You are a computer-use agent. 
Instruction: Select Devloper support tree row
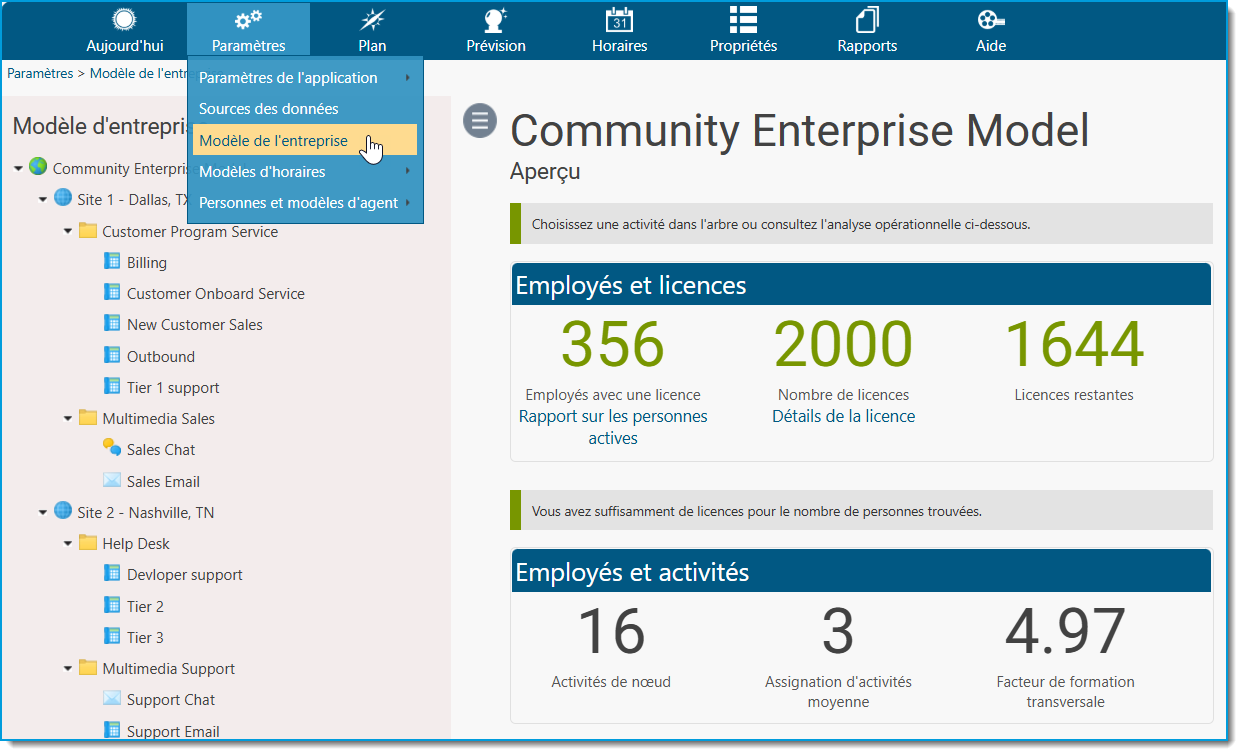click(x=185, y=575)
